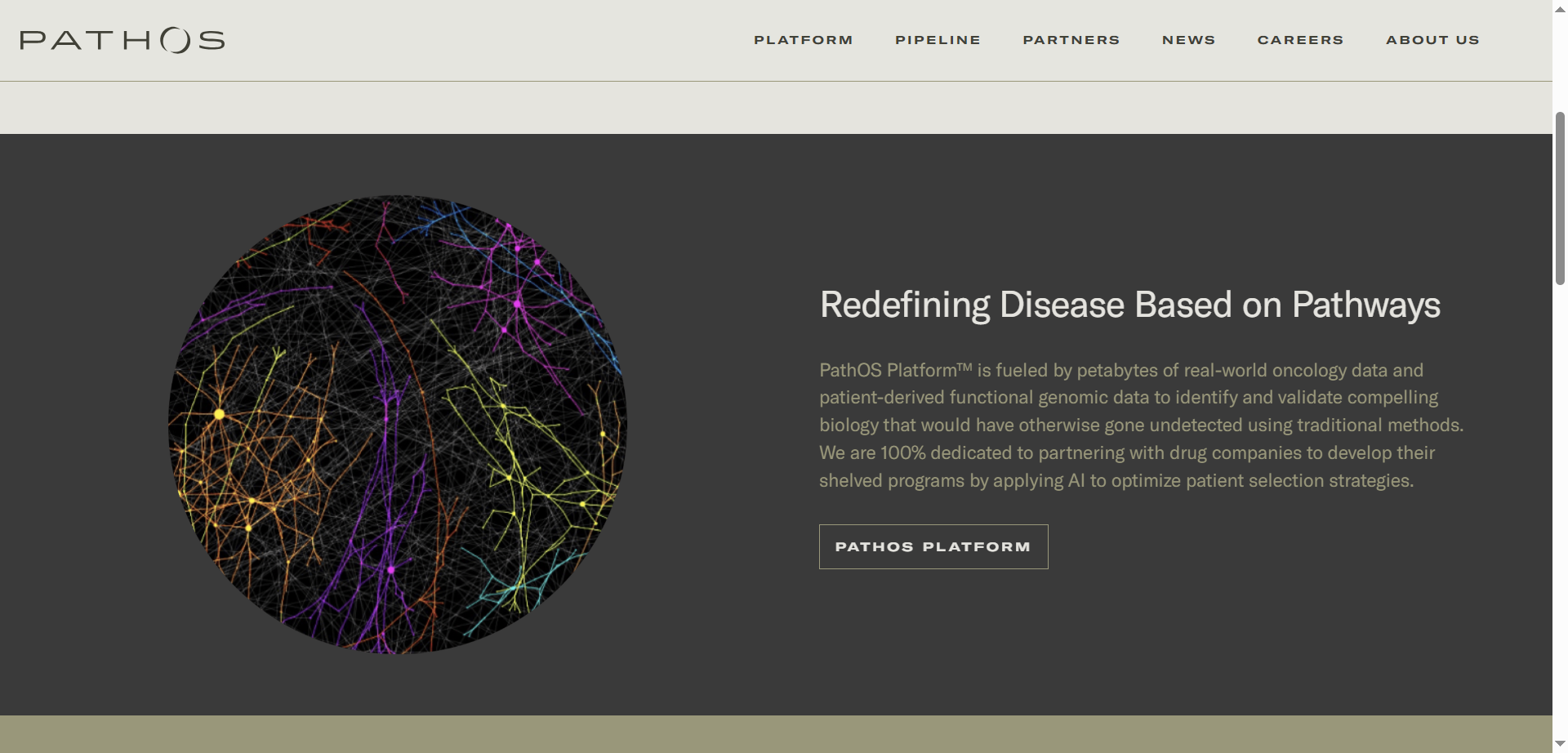
Task: Click the scrollbar track below the thumb
Action: pyautogui.click(x=1560, y=510)
